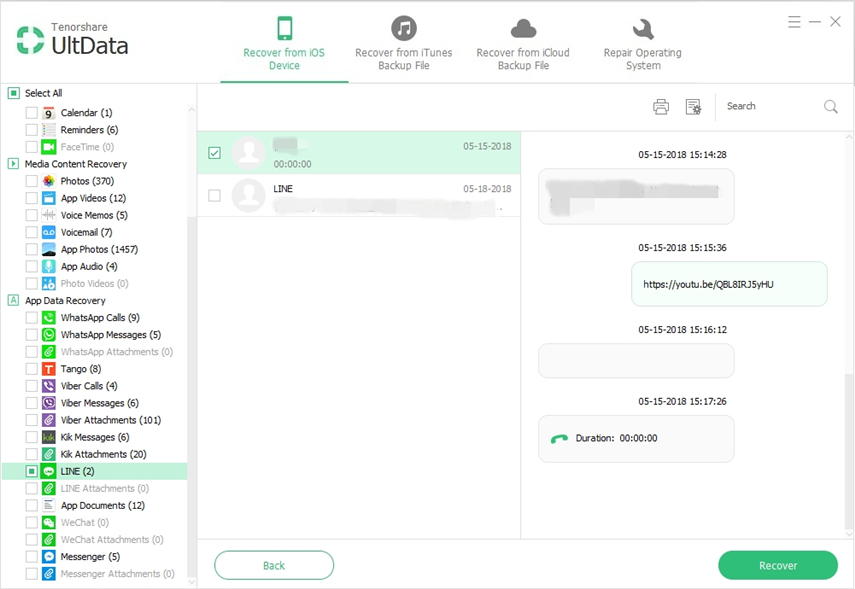
Task: Collapse the App Data Recovery group
Action: click(x=14, y=300)
